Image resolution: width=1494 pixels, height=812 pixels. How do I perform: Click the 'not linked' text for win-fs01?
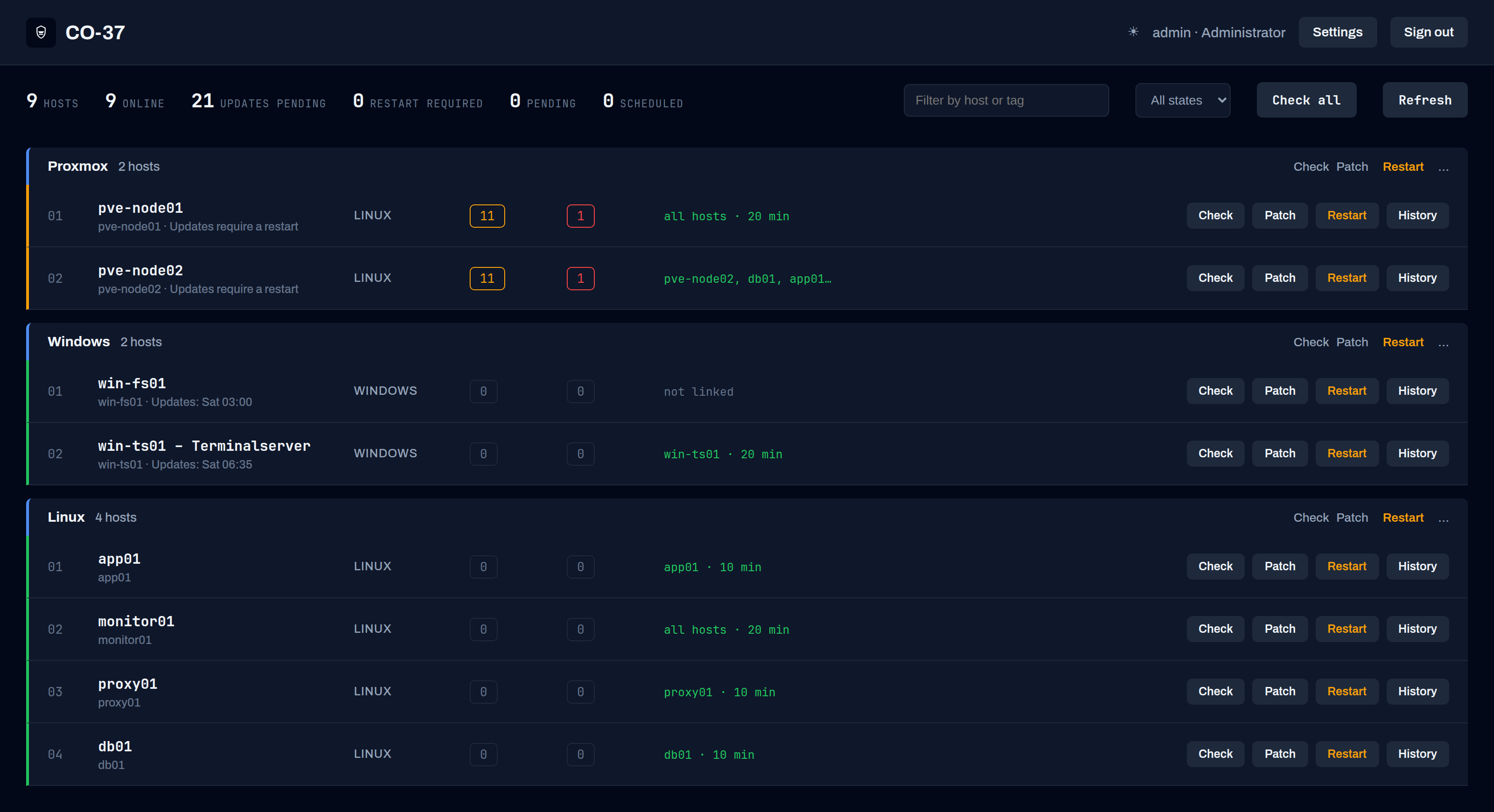click(698, 392)
